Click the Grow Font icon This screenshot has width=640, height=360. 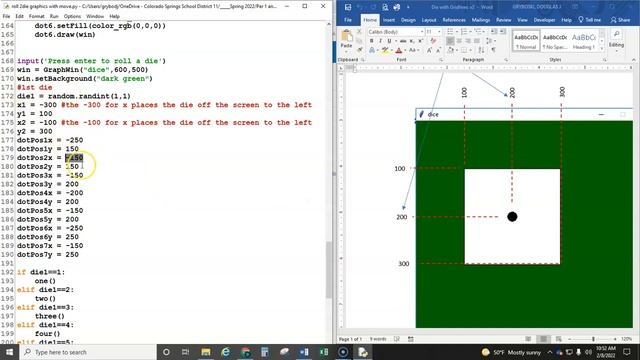coord(429,50)
